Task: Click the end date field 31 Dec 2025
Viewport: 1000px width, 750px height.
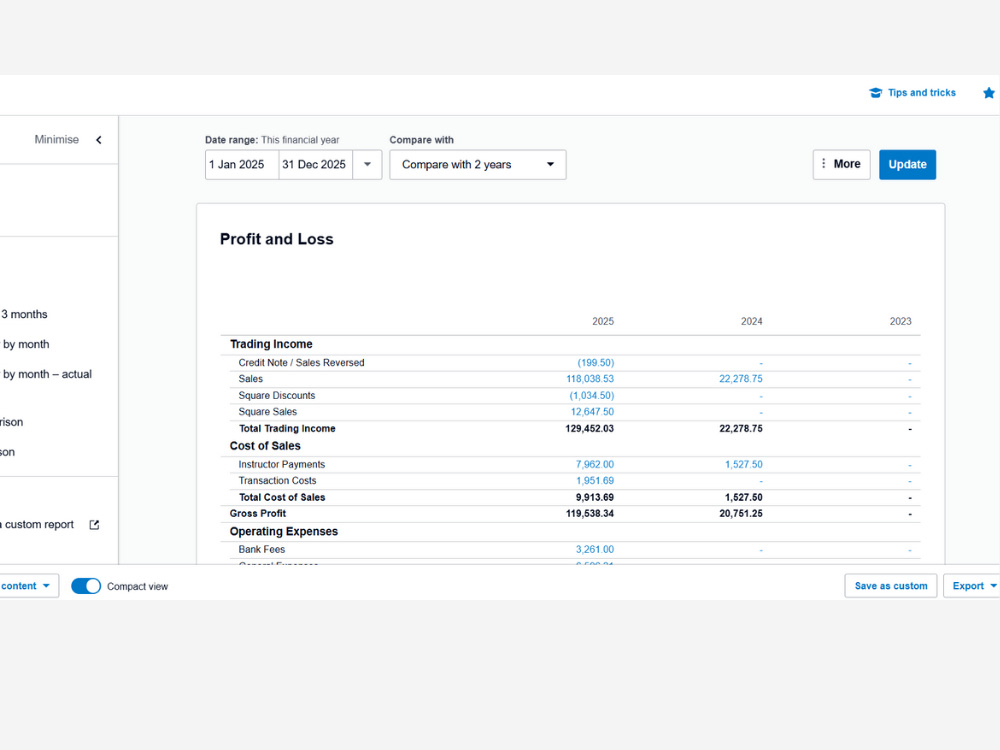Action: click(316, 165)
